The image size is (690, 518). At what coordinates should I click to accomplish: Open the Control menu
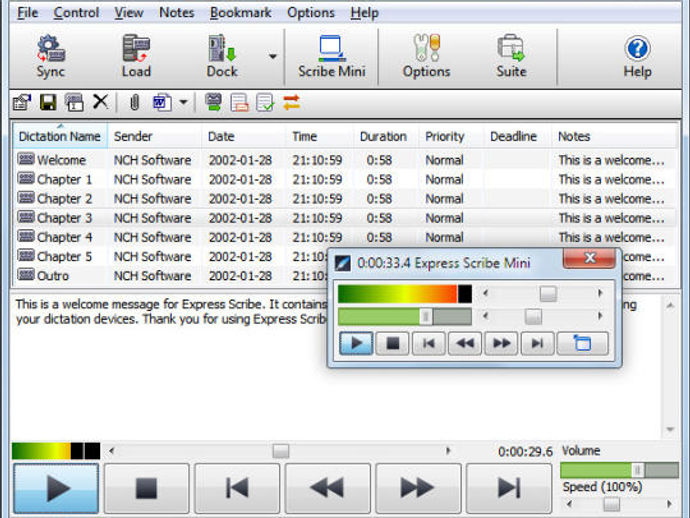[x=76, y=13]
